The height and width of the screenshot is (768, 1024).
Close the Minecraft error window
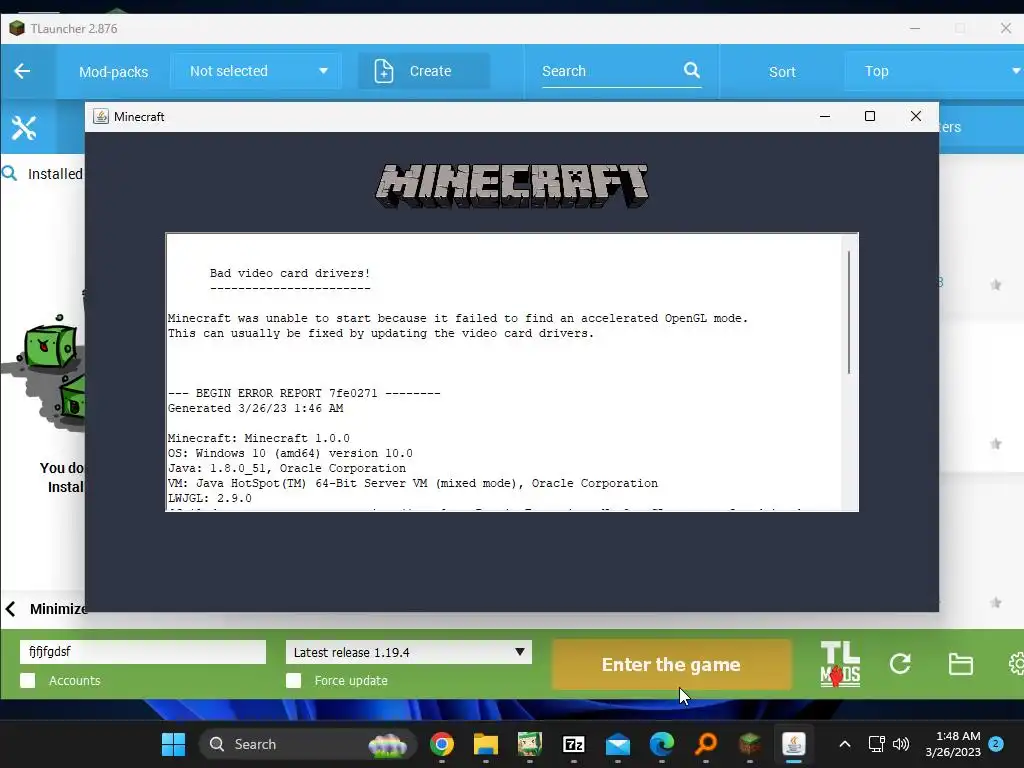916,116
